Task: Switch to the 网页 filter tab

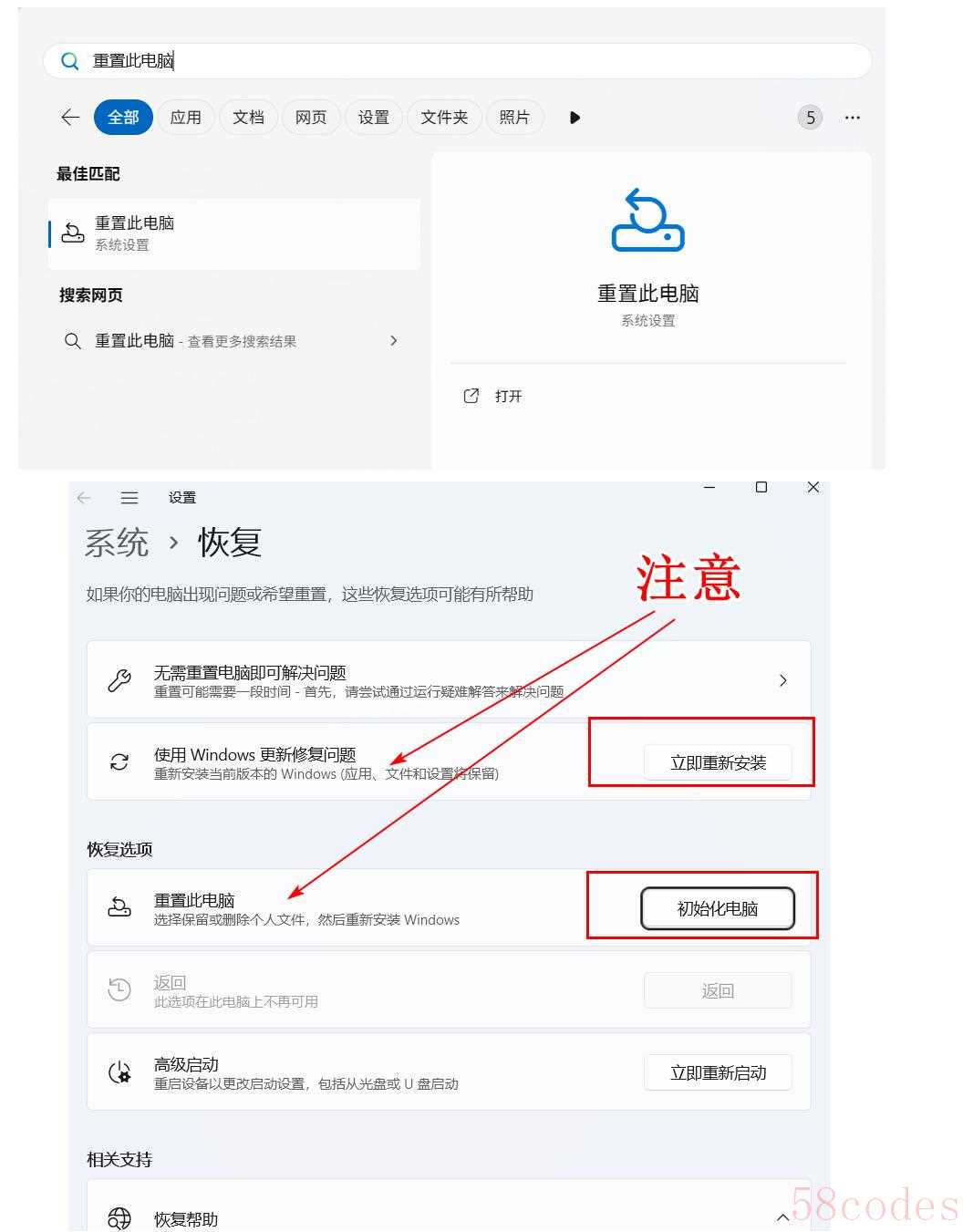Action: tap(311, 118)
